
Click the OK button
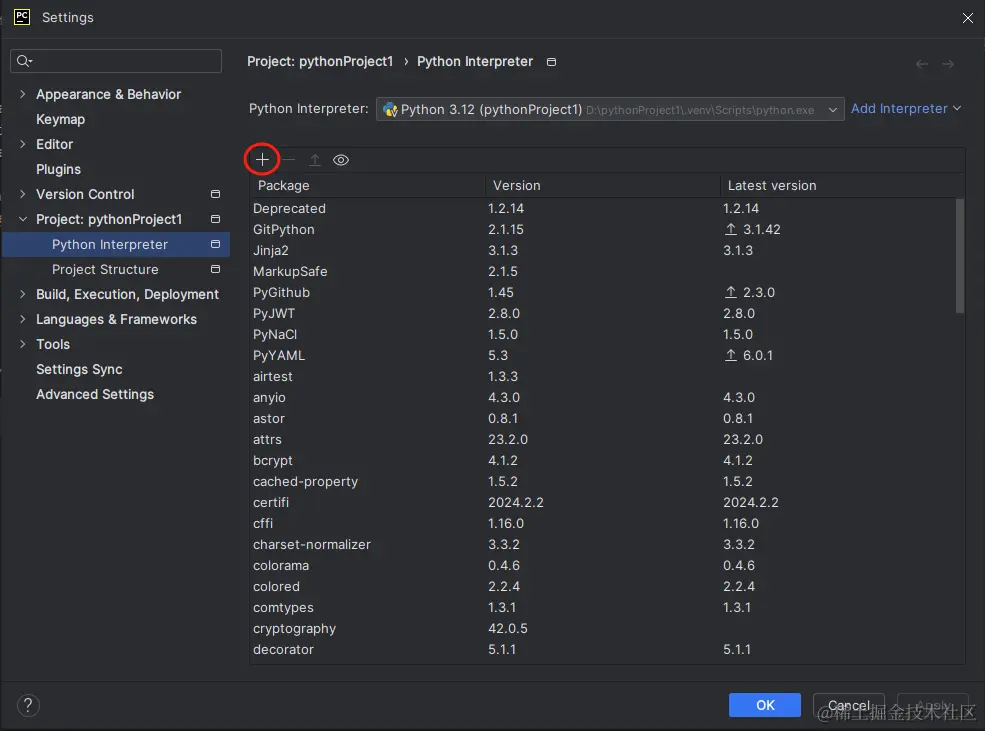765,705
